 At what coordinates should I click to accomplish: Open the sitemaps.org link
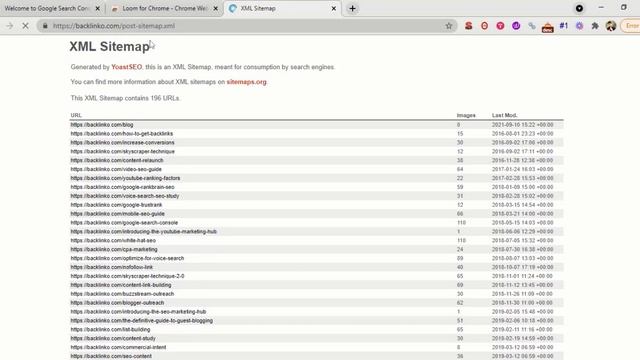(x=247, y=82)
